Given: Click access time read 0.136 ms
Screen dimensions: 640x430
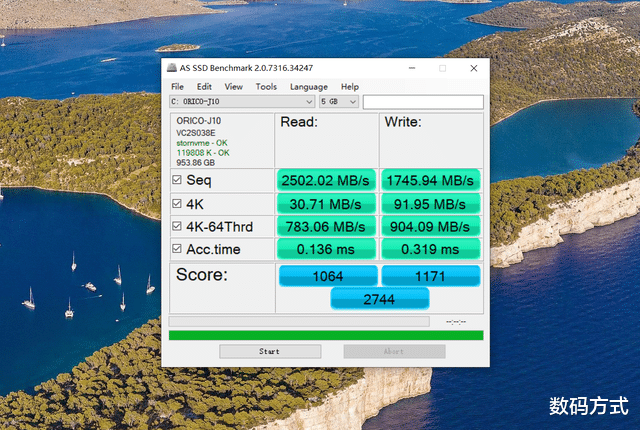Looking at the screenshot, I should (x=326, y=249).
